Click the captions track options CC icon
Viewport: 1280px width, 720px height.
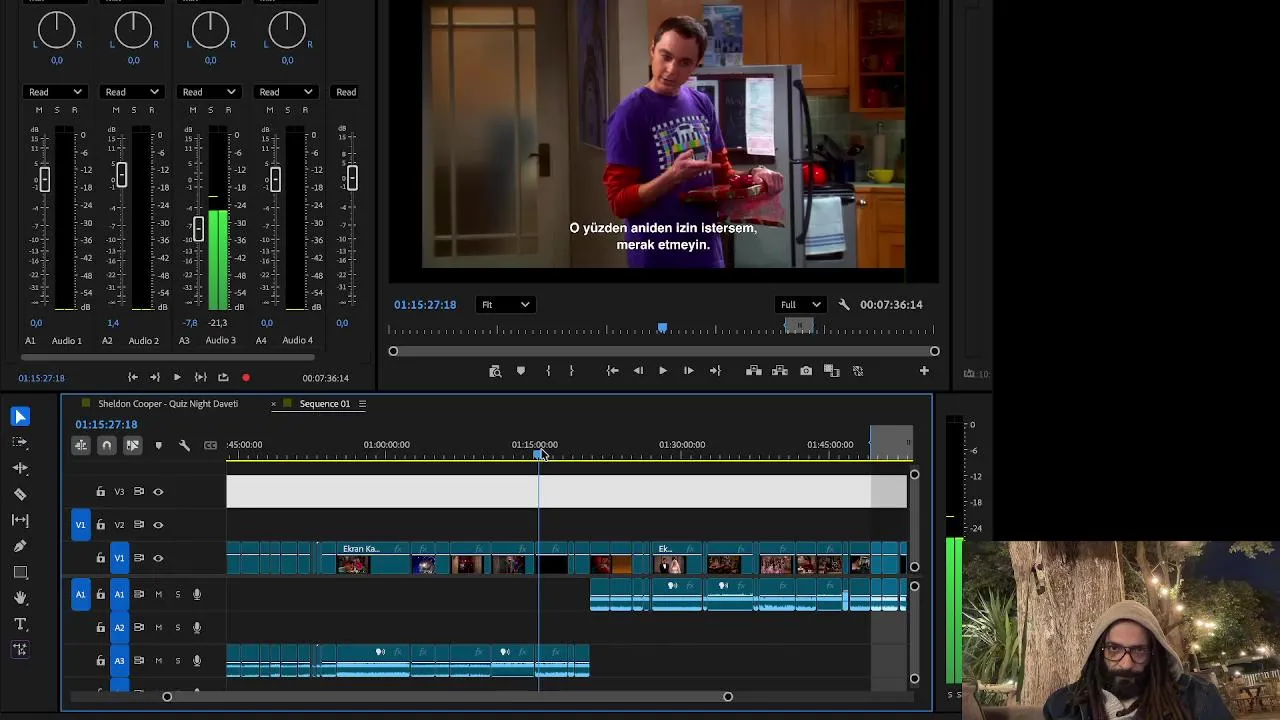[210, 445]
